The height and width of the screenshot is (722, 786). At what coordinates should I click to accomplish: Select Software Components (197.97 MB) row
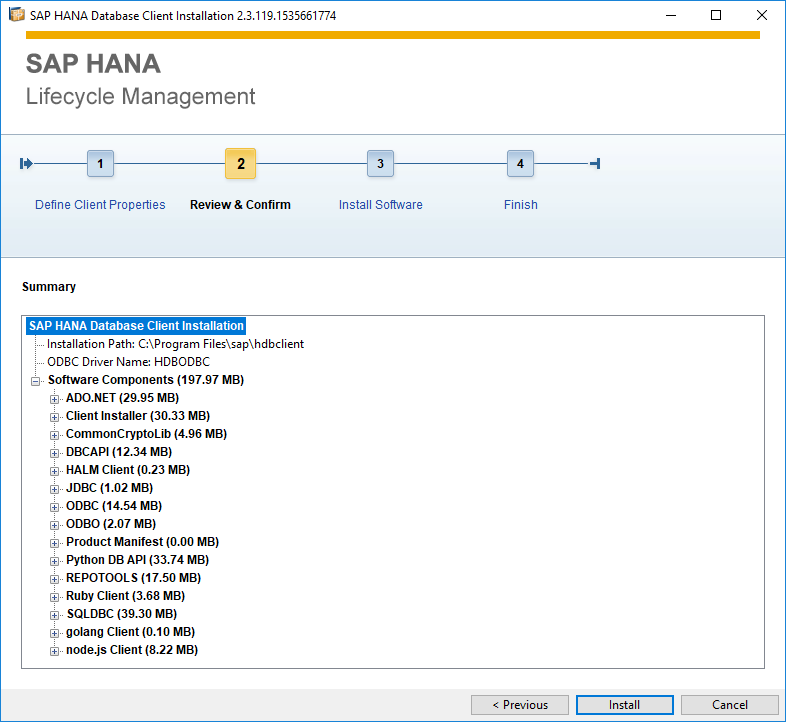click(146, 380)
